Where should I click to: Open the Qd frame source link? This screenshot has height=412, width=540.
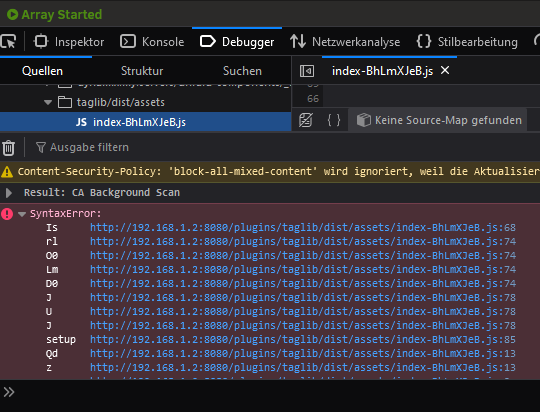pos(303,354)
